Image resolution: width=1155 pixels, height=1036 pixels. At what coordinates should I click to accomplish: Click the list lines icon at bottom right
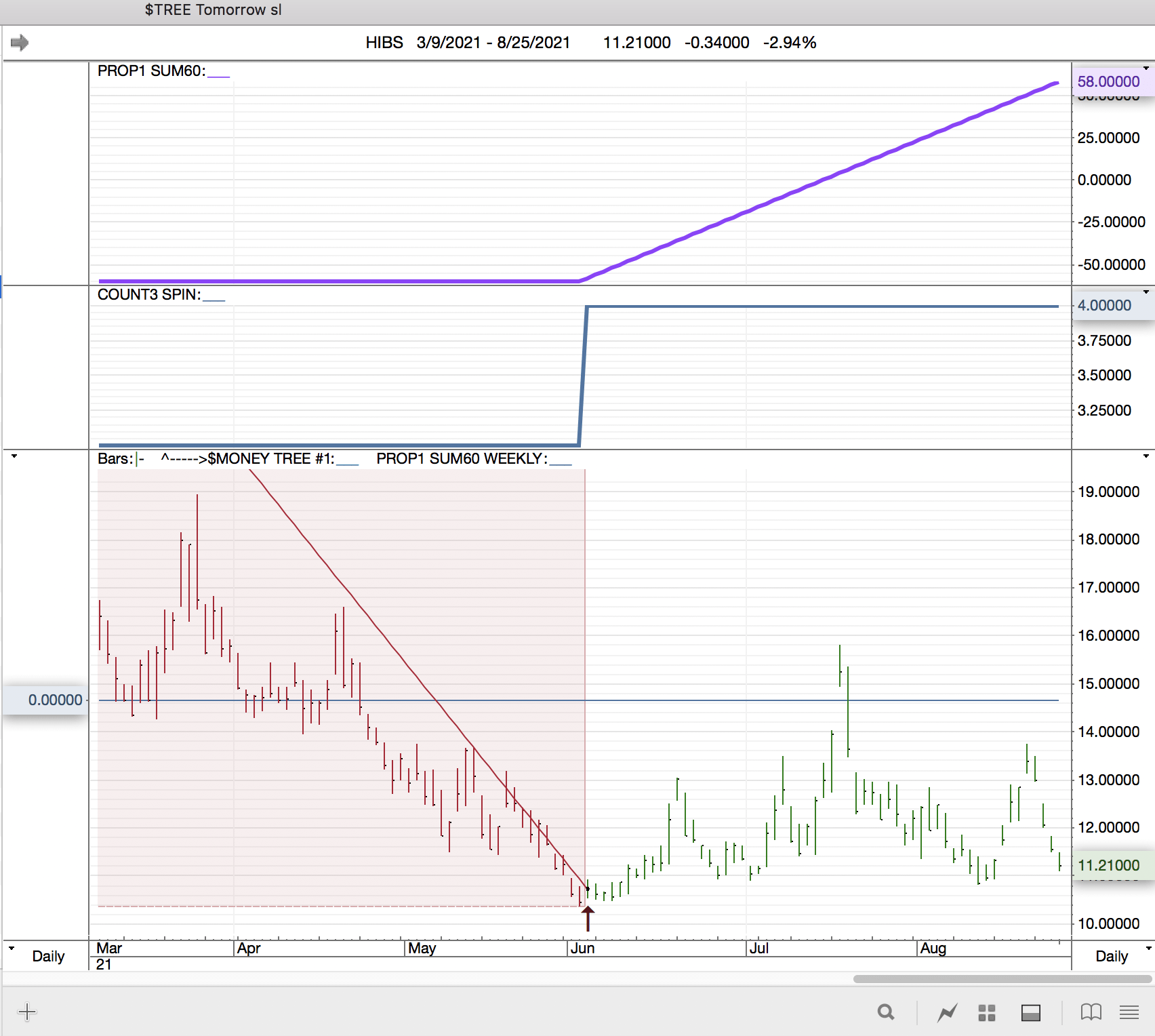1129,1012
